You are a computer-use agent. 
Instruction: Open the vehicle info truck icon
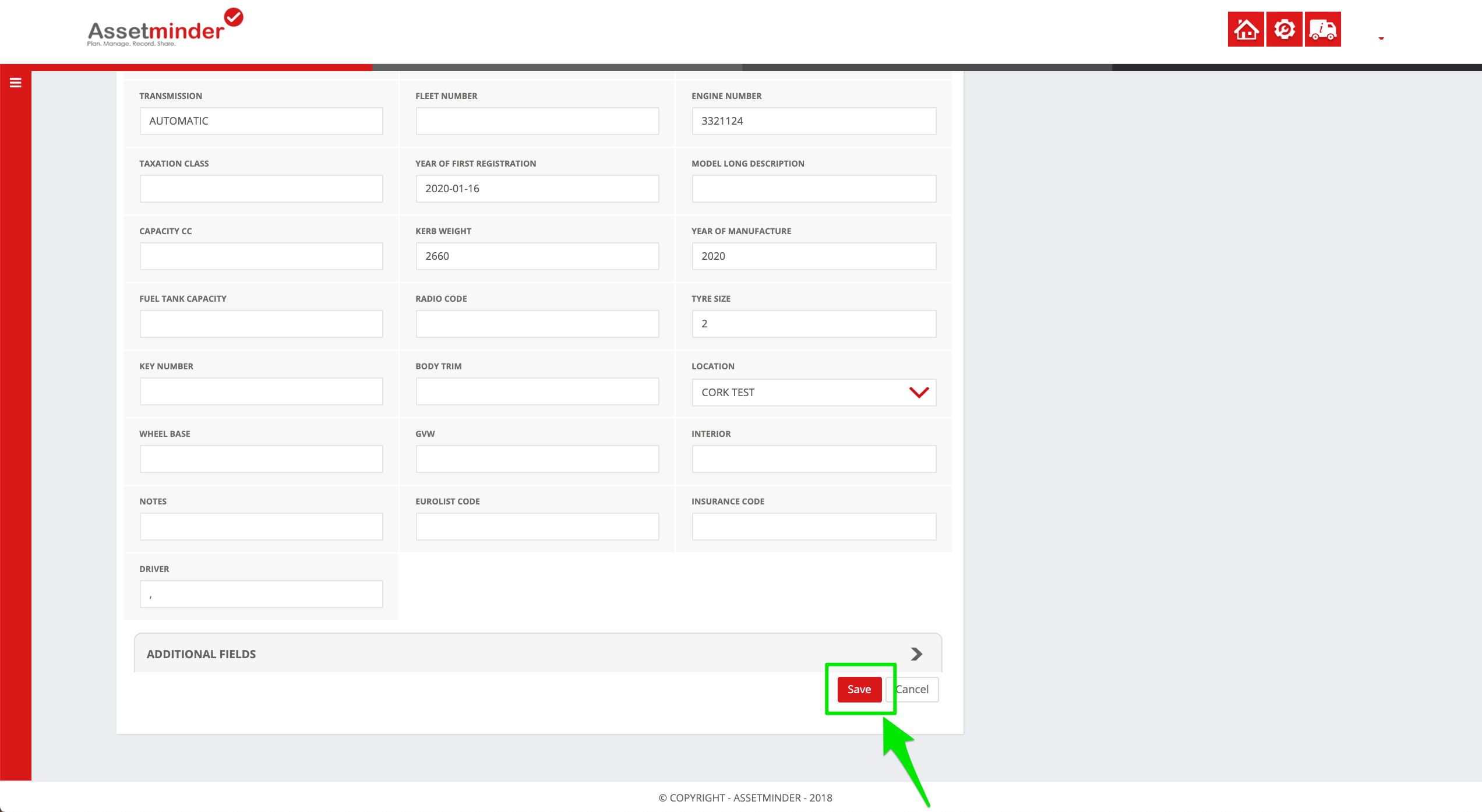[1322, 29]
